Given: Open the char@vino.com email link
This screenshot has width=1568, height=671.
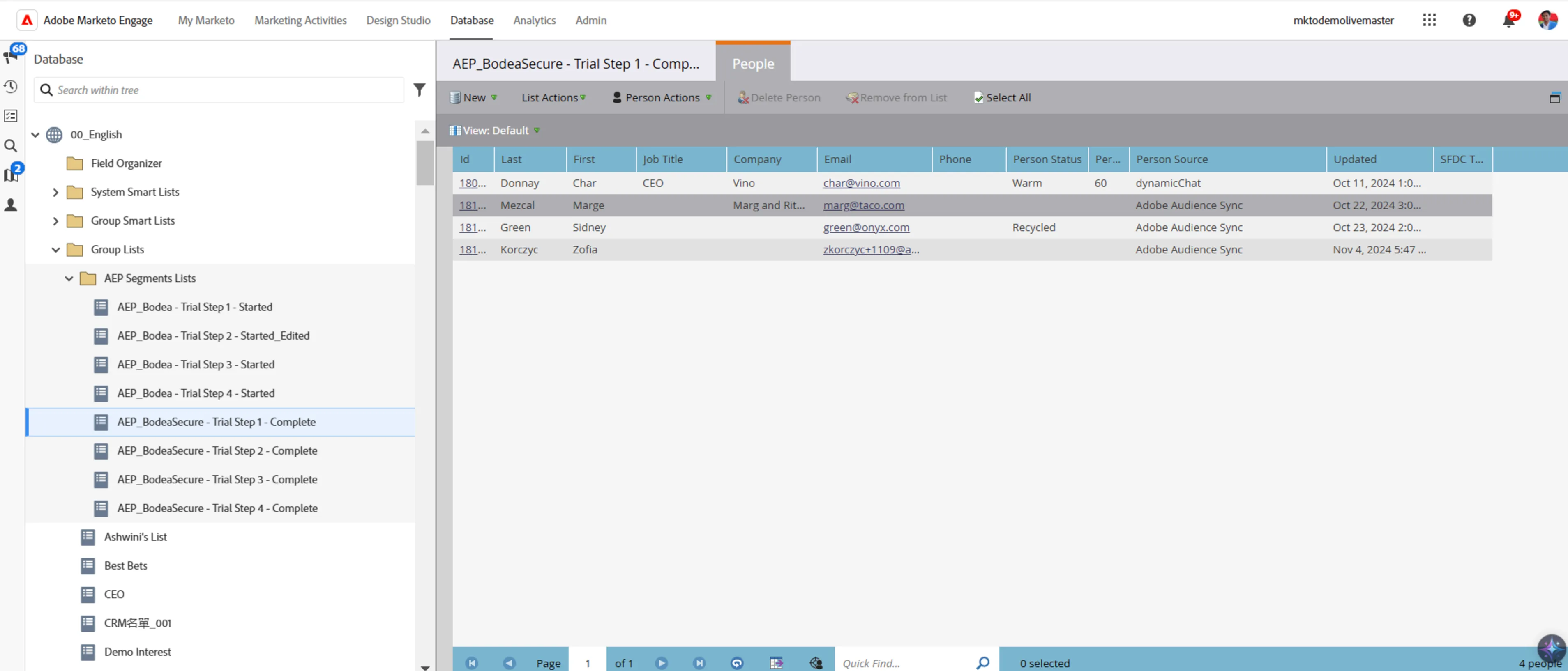Looking at the screenshot, I should tap(861, 183).
